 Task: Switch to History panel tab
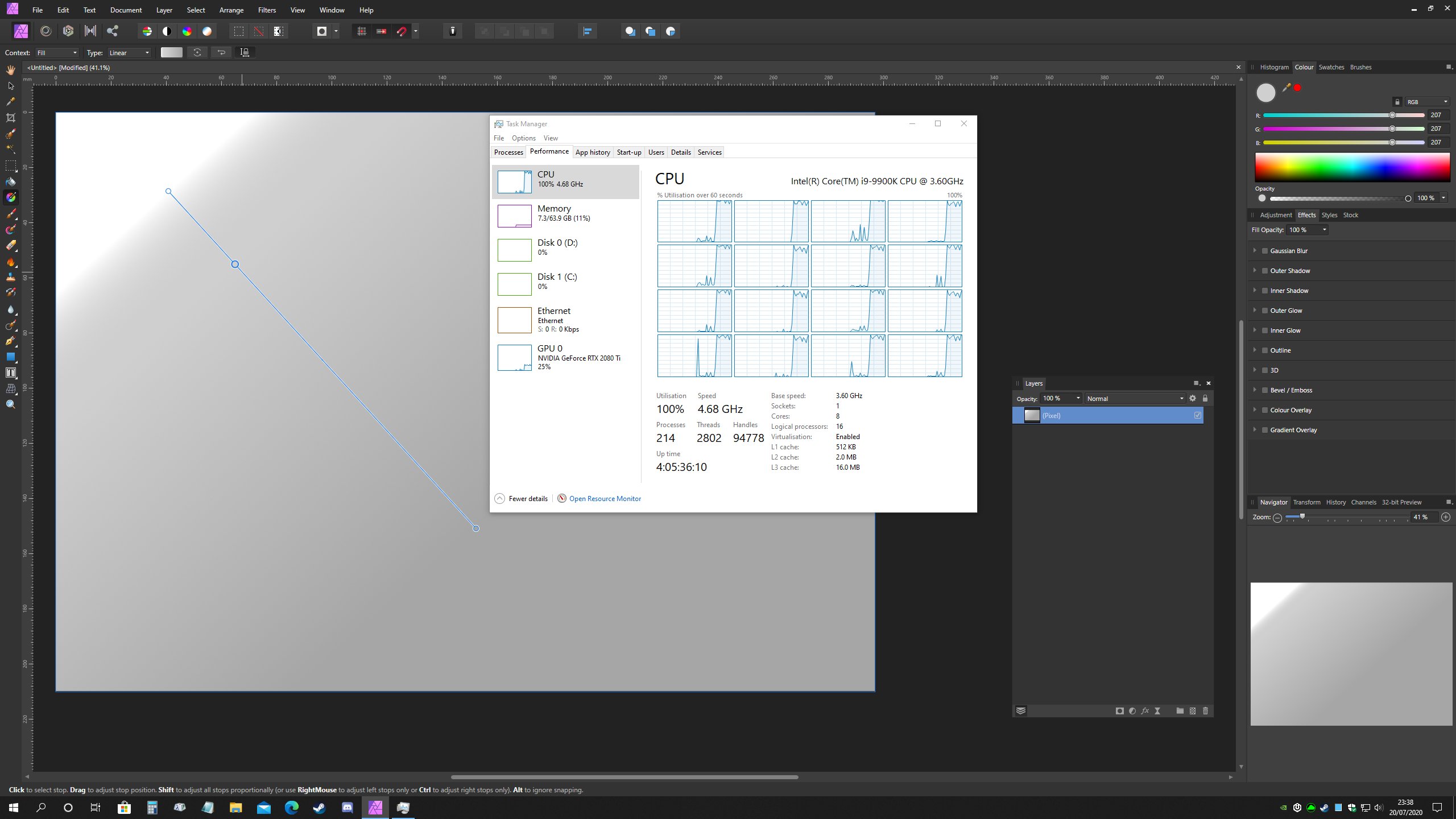click(x=1336, y=502)
